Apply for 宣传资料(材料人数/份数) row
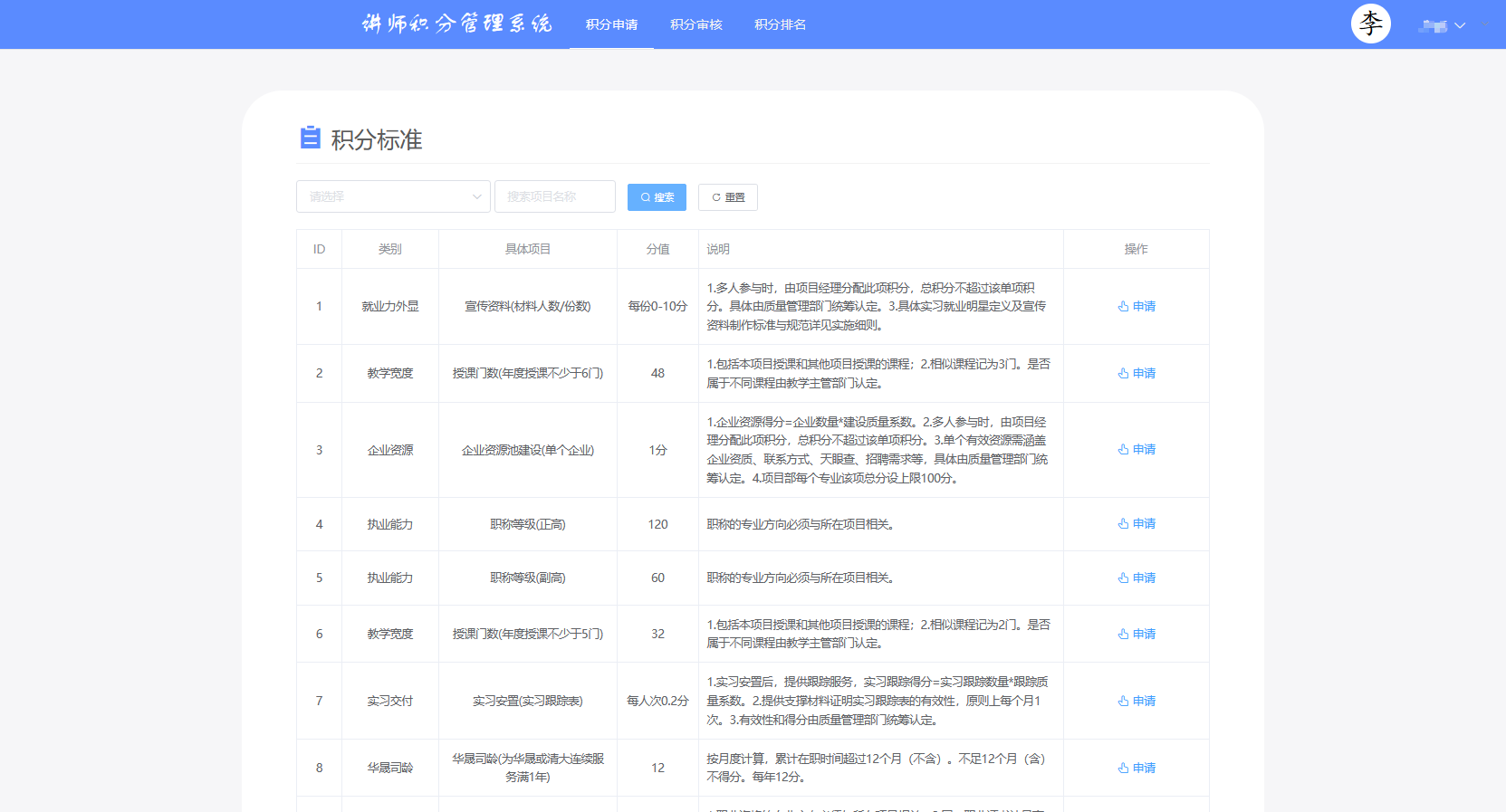1506x812 pixels. 1137,306
